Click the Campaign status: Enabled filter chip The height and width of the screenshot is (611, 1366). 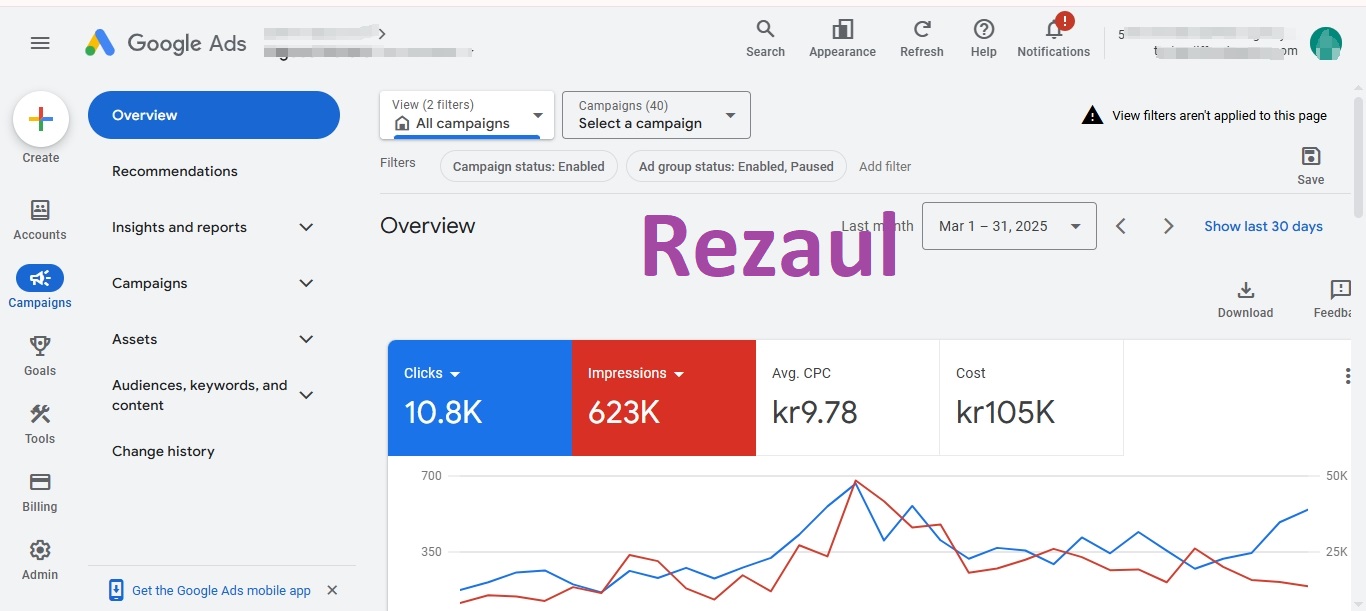[529, 166]
